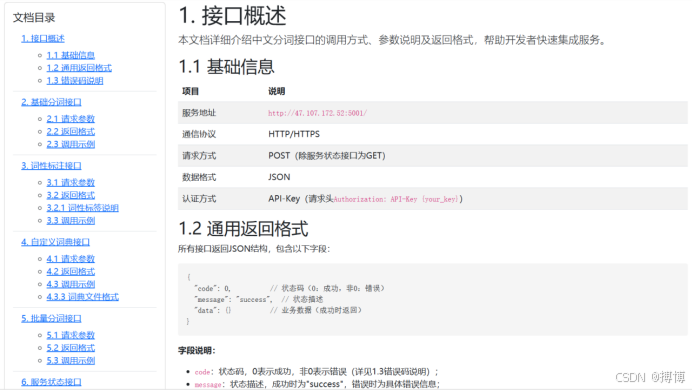The height and width of the screenshot is (391, 693).
Task: Click the '文档目录' sidebar title
Action: [x=34, y=18]
